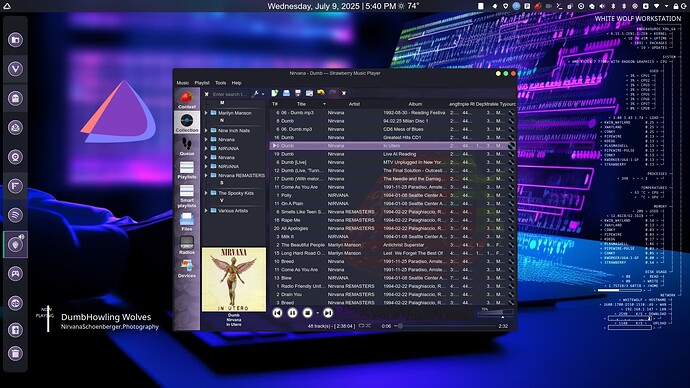
Task: Select the 'All Apologies' track row
Action: (391, 228)
